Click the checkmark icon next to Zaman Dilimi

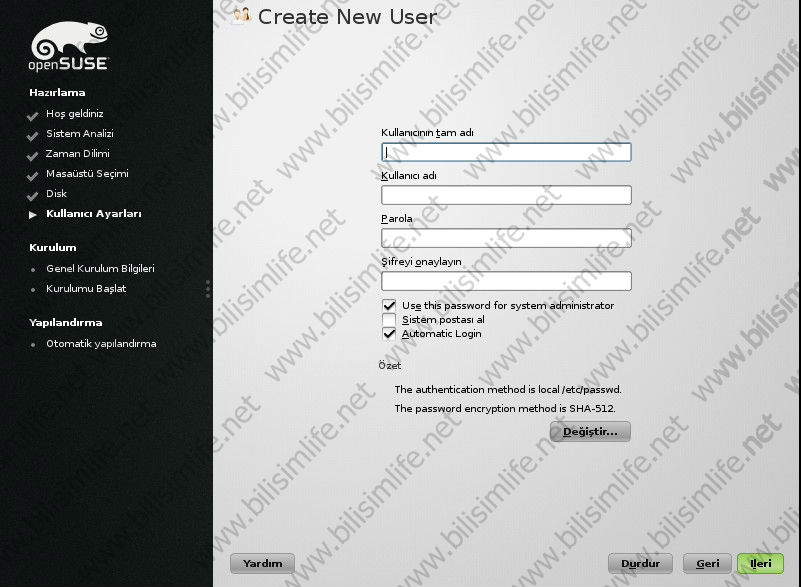click(x=33, y=156)
